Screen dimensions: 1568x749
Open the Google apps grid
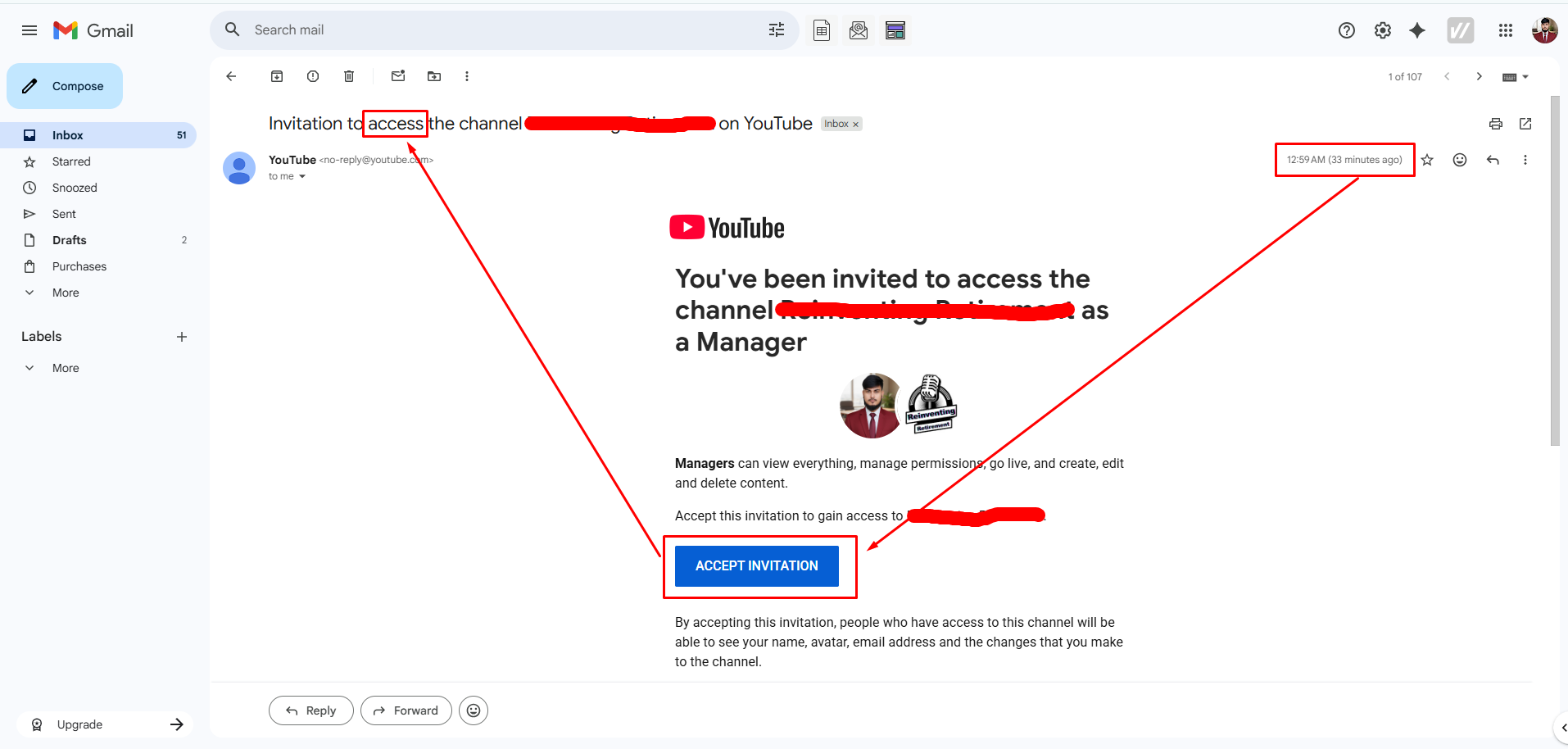click(x=1506, y=30)
